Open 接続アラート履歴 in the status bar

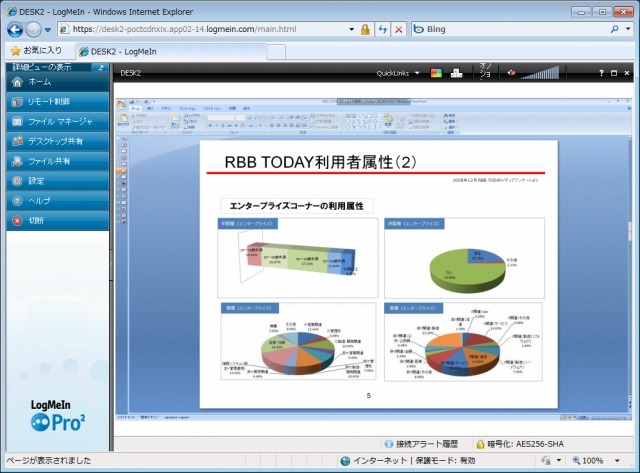coord(422,444)
